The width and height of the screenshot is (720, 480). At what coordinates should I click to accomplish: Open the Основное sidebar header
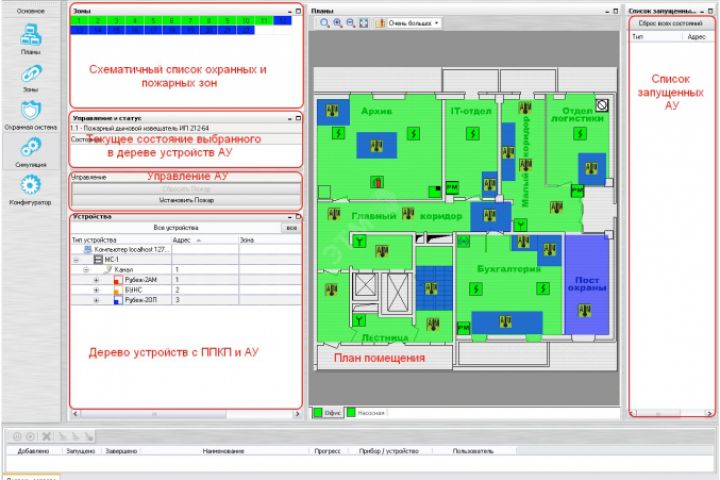tap(31, 11)
